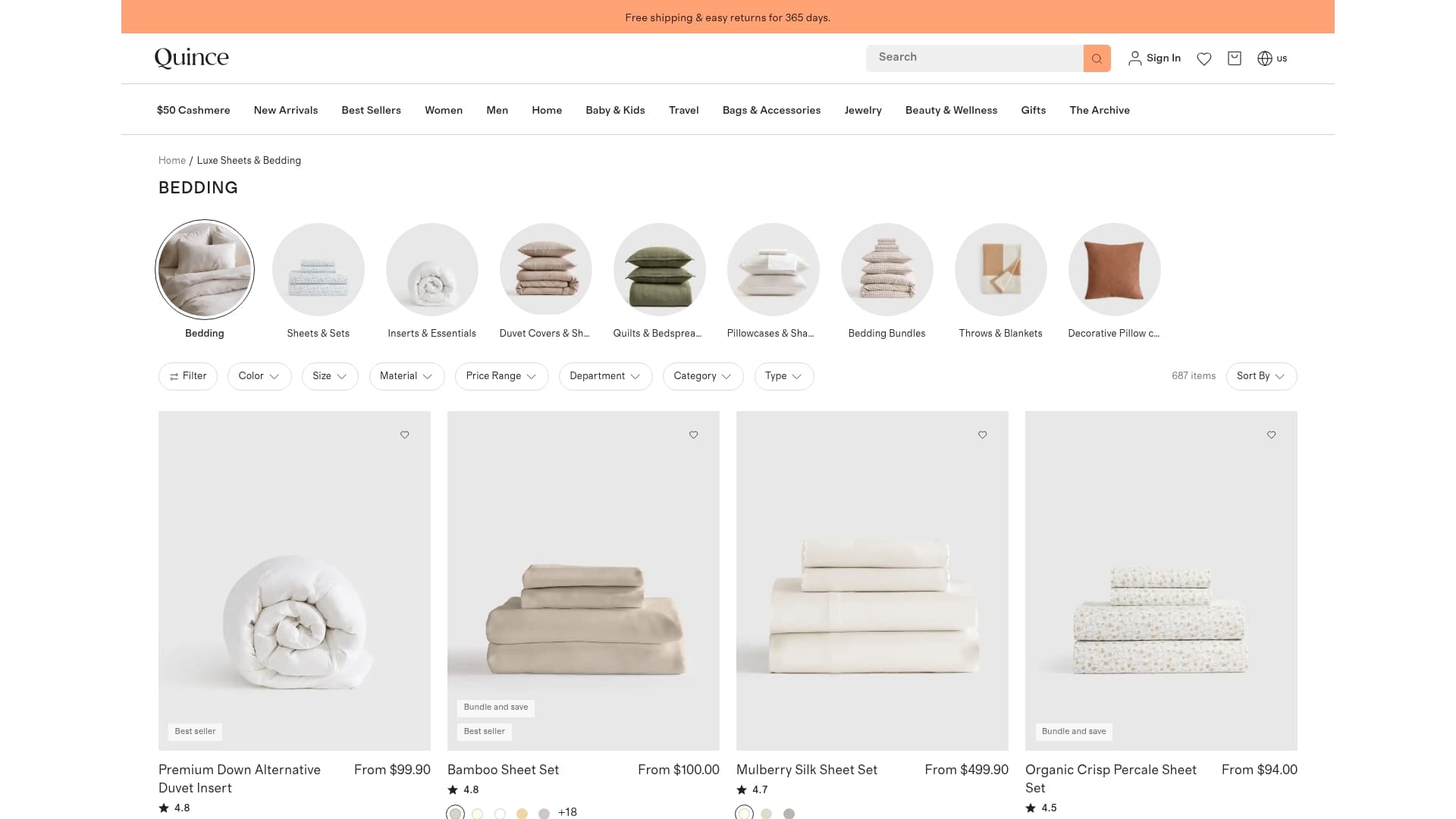Open the Premium Down Alternative Duvet Insert image

coord(294,581)
